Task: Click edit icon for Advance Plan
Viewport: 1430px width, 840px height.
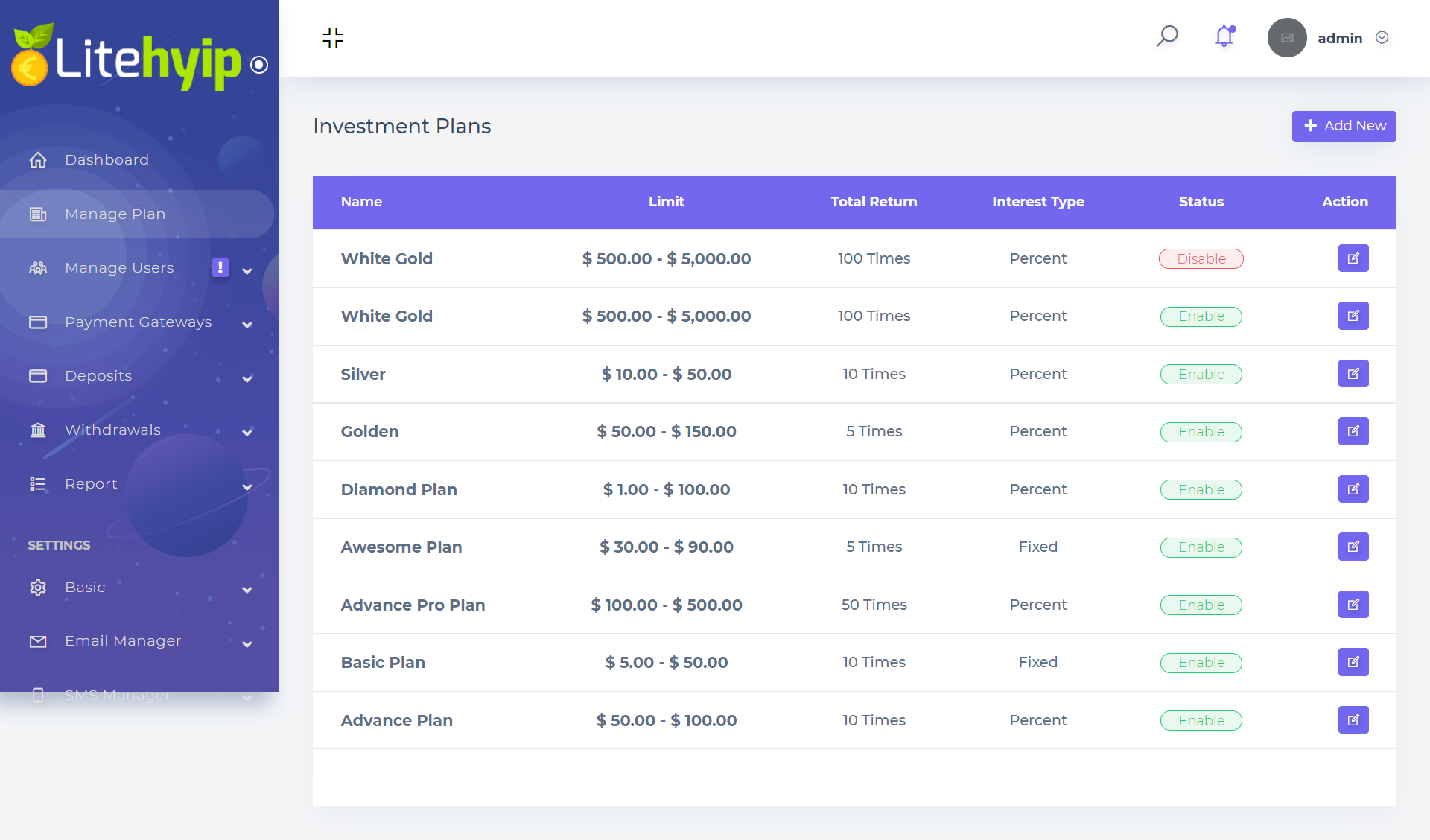Action: coord(1353,720)
